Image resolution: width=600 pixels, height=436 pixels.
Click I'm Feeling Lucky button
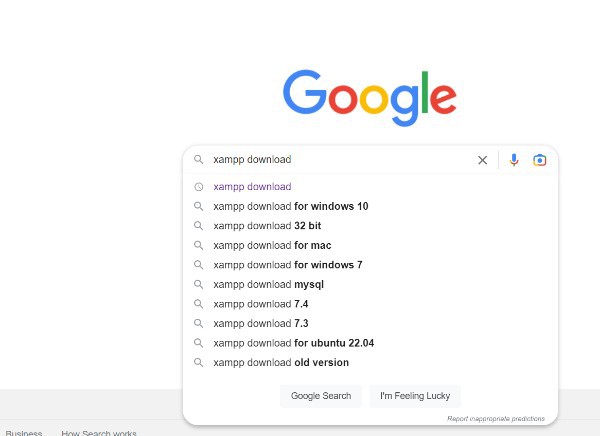point(415,396)
